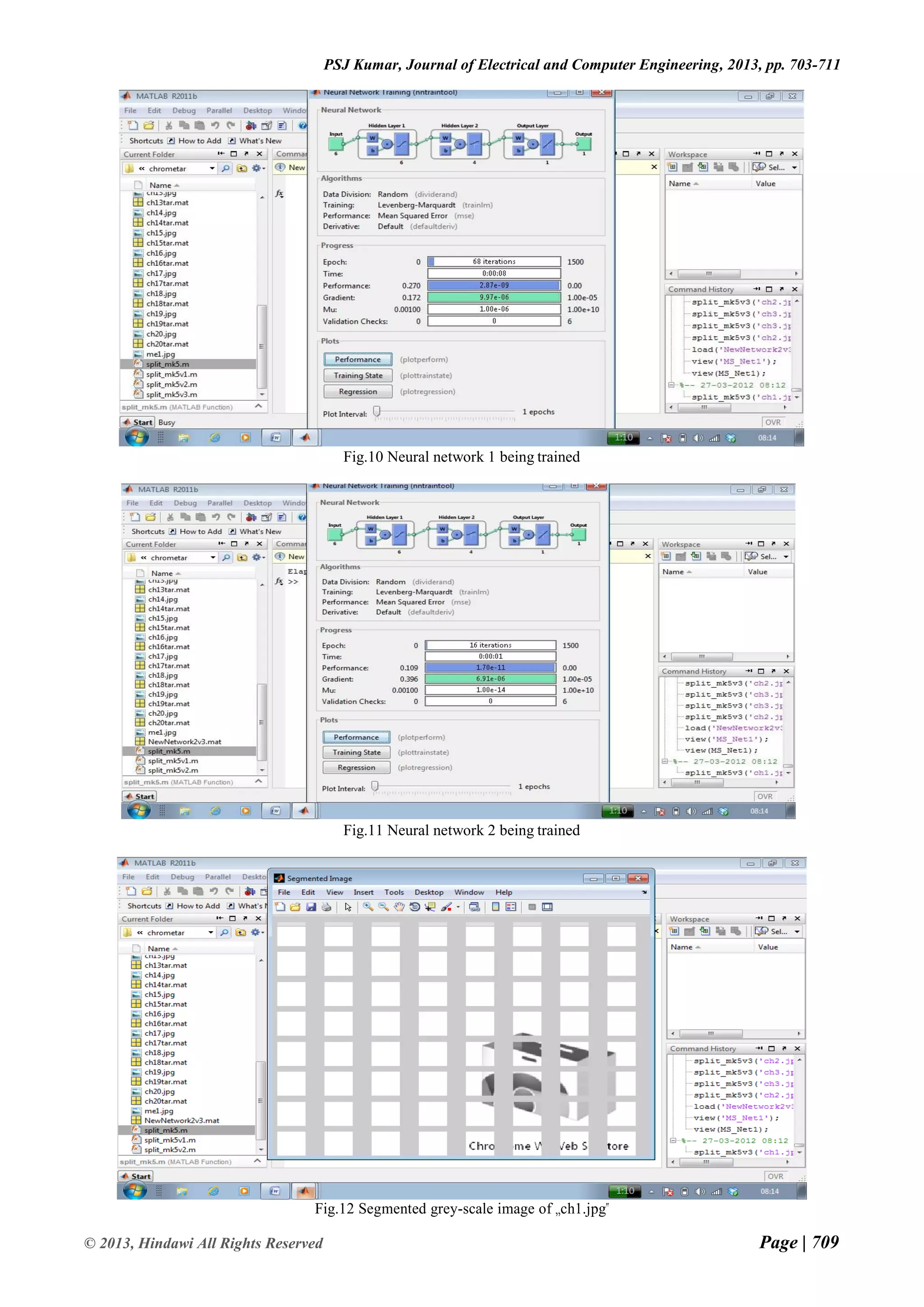Open the chrometar folder dropdown in Fig.10
The height and width of the screenshot is (1307, 924).
212,168
